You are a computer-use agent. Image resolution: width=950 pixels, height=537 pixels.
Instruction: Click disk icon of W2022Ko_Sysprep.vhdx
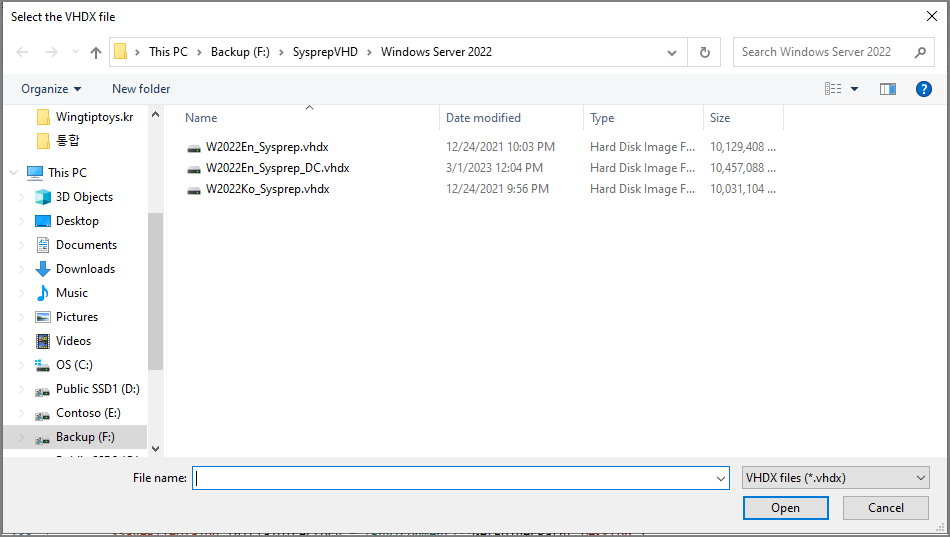pos(194,190)
